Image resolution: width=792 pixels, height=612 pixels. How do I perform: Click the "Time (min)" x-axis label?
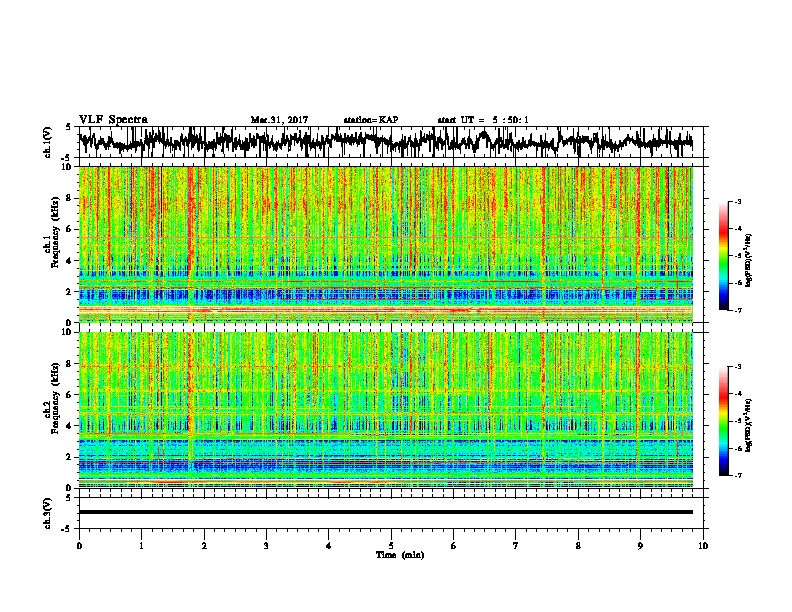(400, 555)
